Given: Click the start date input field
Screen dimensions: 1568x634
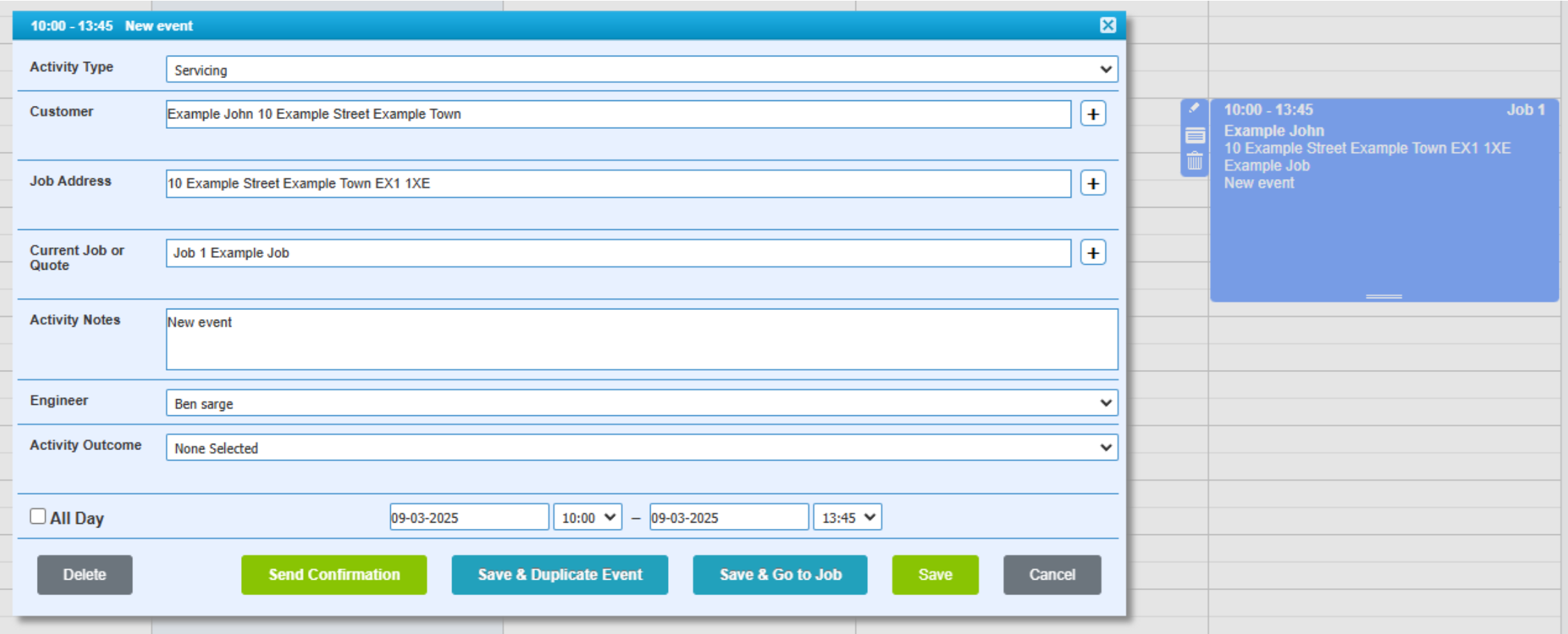Looking at the screenshot, I should coord(469,518).
